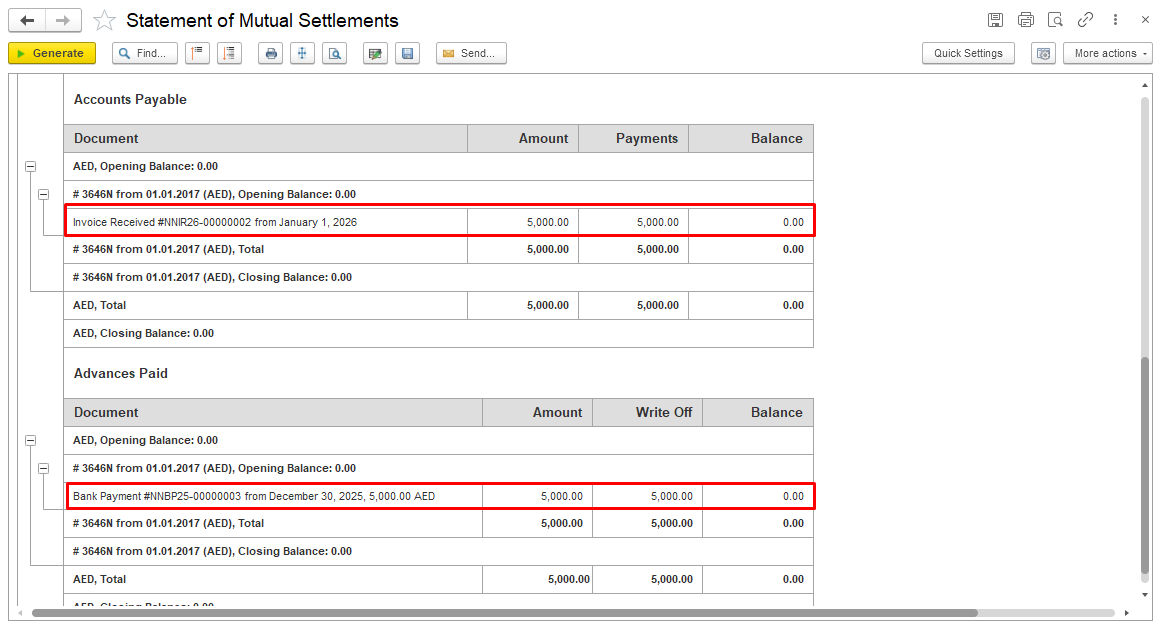Save report with blue floppy disk icon
This screenshot has width=1170, height=627.
tap(407, 53)
